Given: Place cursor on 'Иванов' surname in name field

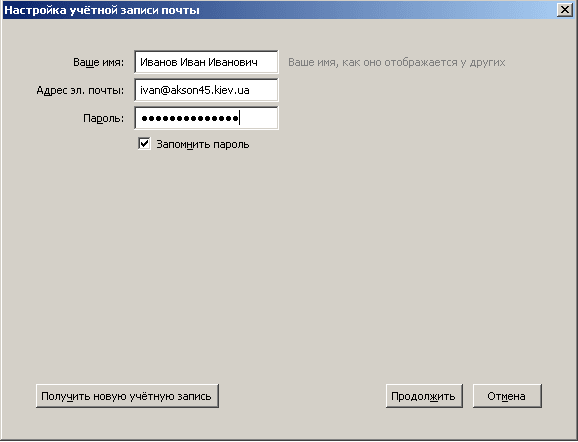Looking at the screenshot, I should 159,62.
